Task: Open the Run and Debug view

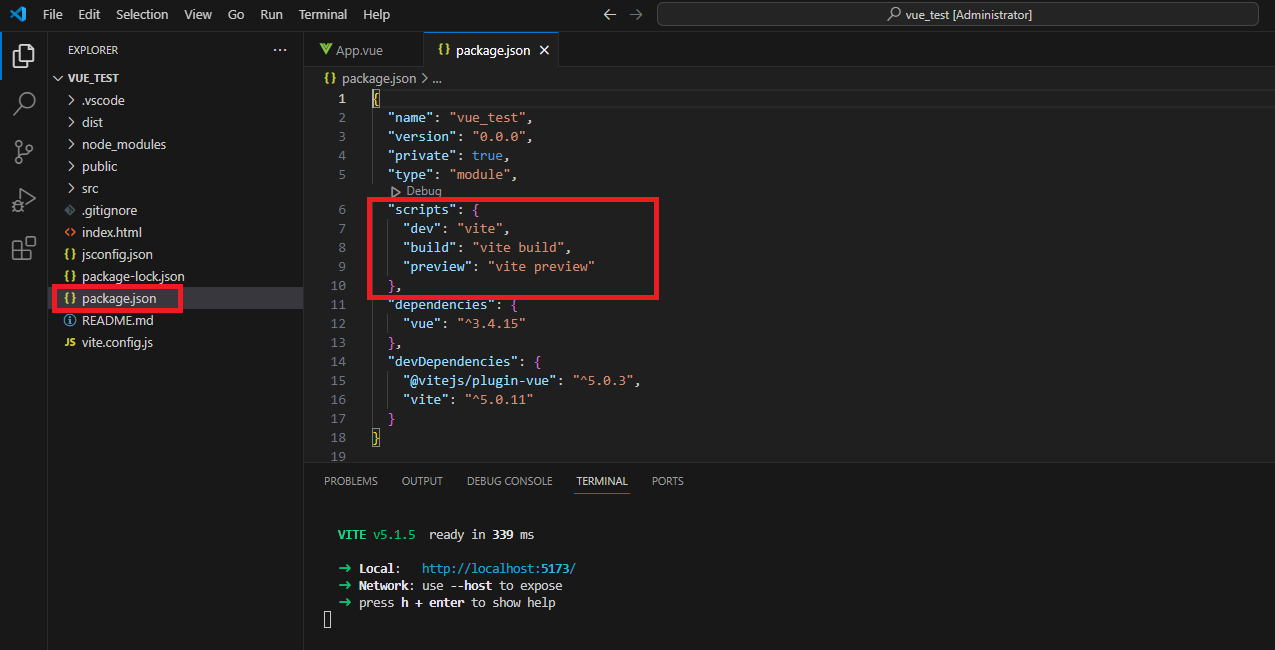Action: pos(24,200)
